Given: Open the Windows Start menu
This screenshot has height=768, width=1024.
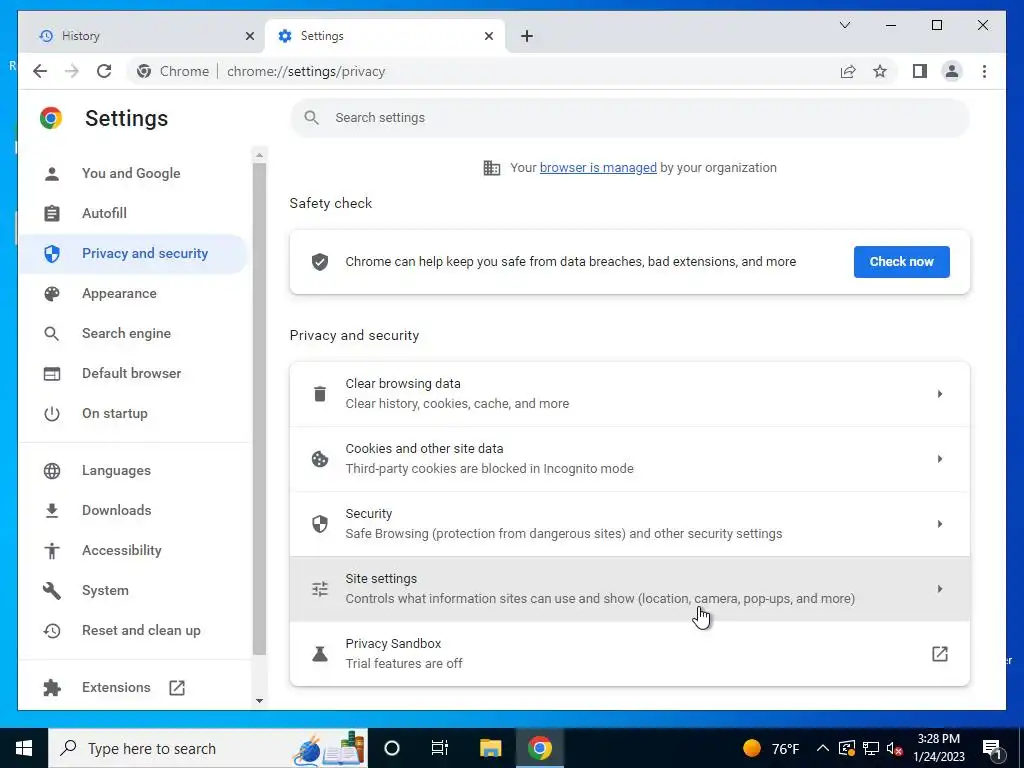Looking at the screenshot, I should tap(24, 748).
